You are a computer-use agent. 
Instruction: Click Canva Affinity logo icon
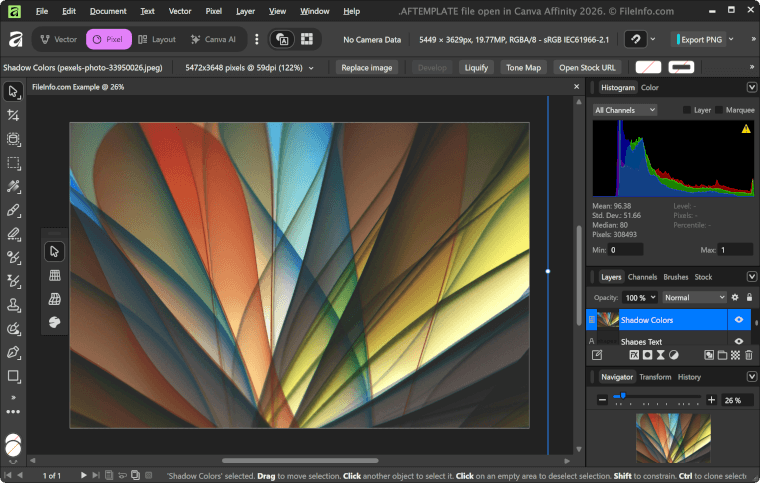(x=16, y=39)
